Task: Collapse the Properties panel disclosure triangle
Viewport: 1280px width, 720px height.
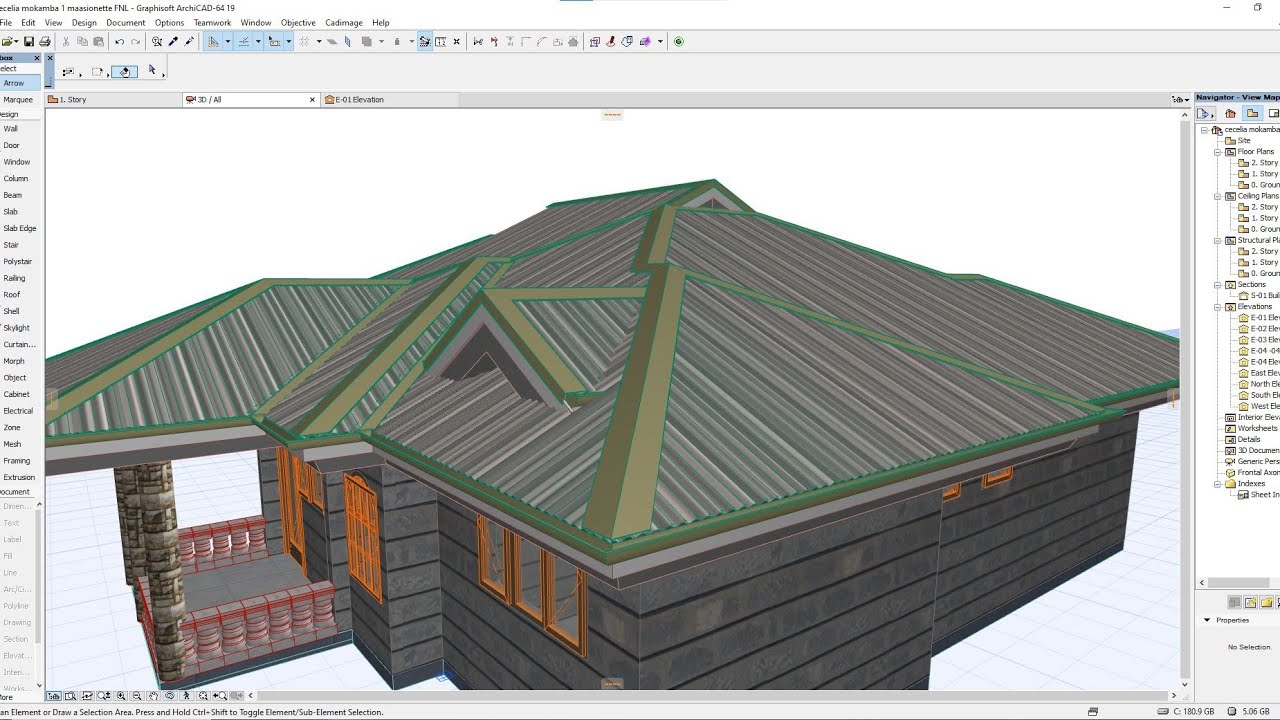Action: pos(1207,620)
